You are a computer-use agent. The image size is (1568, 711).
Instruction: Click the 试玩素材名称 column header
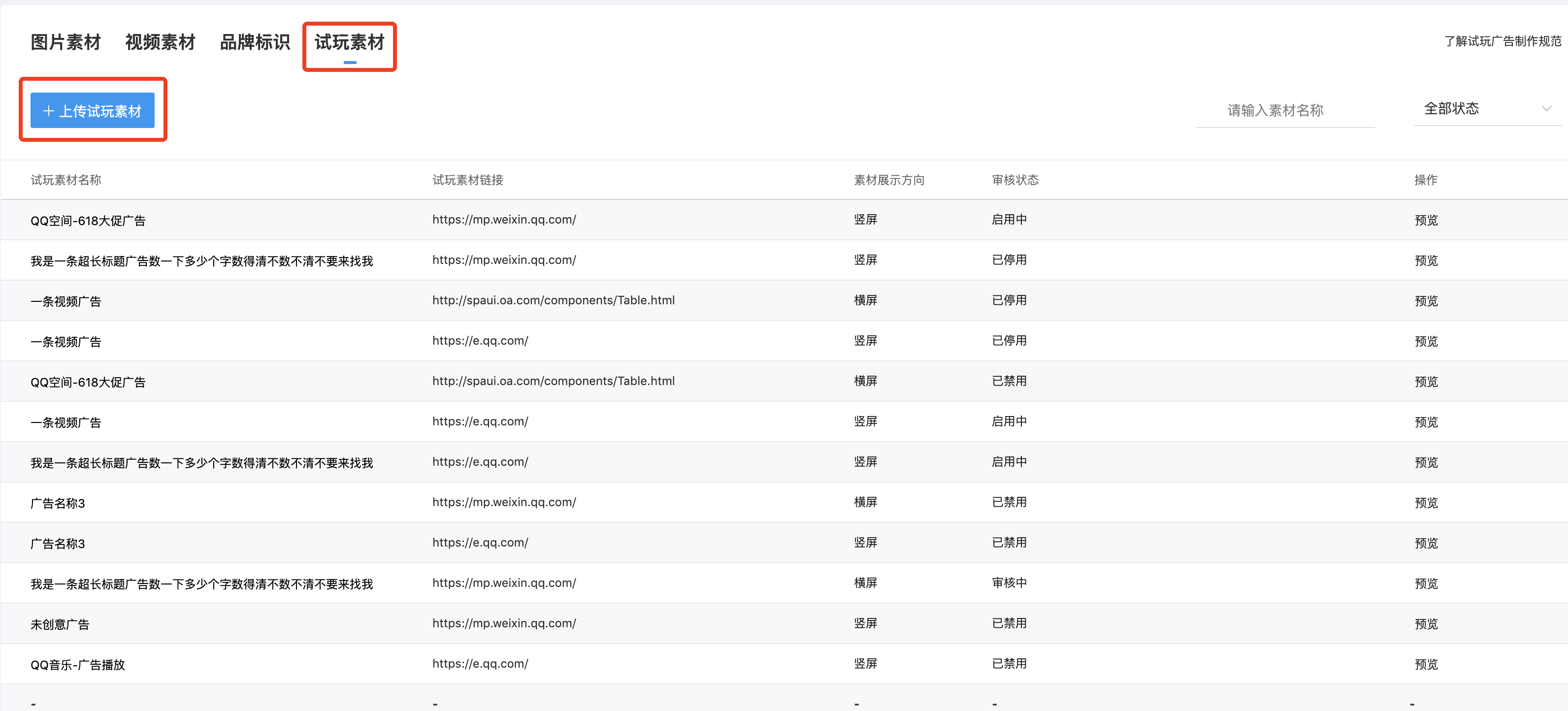point(65,180)
